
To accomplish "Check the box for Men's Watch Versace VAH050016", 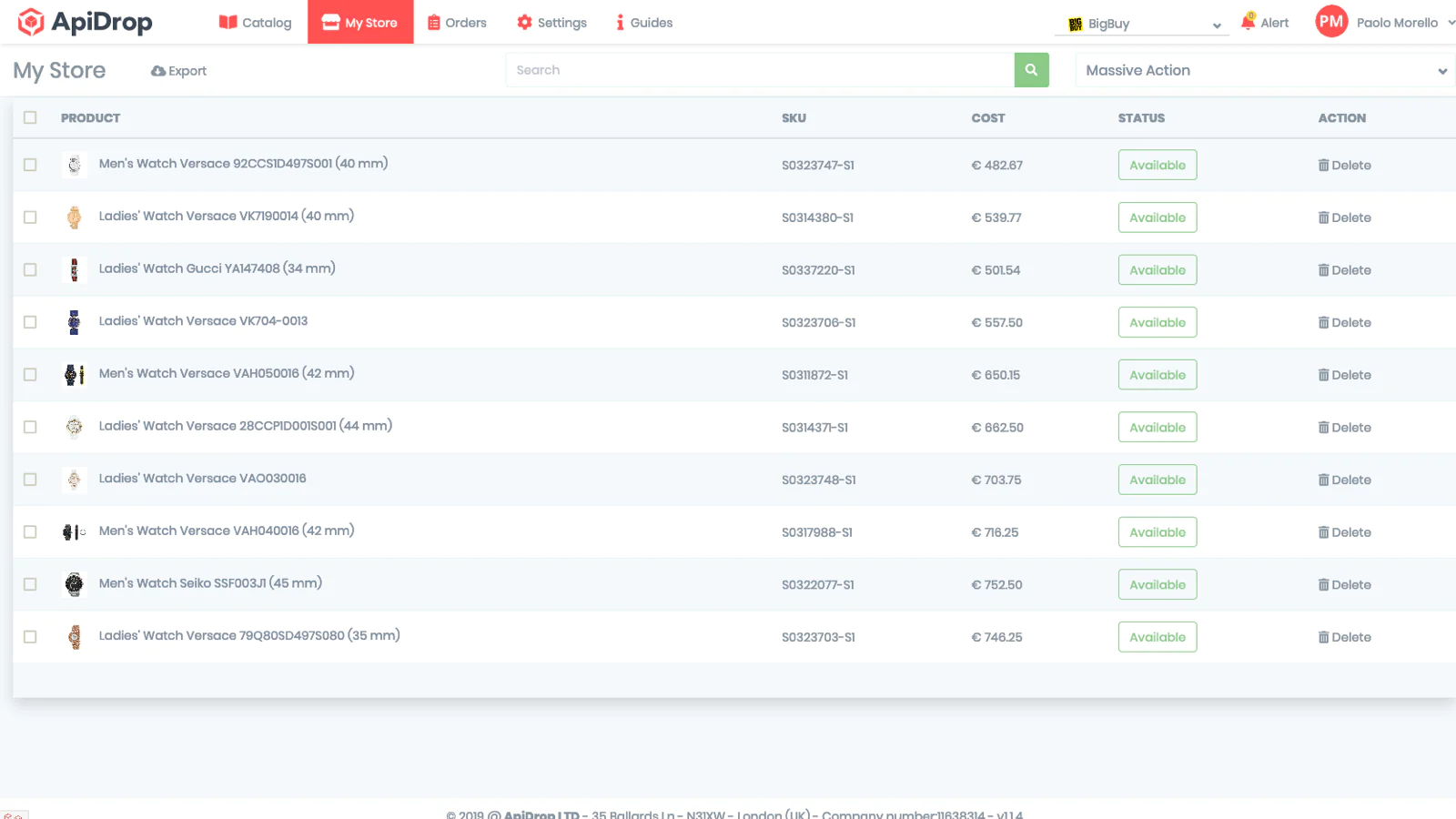I will click(x=30, y=375).
